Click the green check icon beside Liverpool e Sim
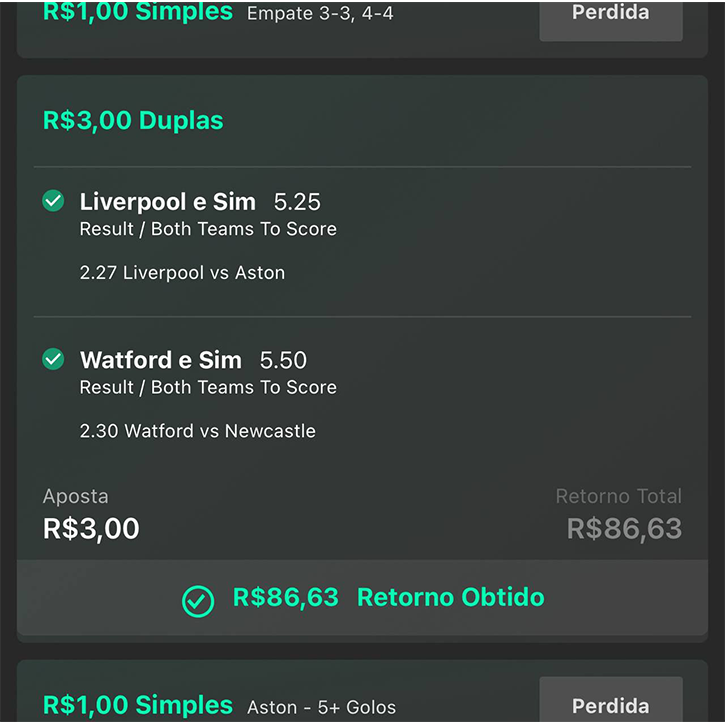725x724 pixels. pos(54,201)
